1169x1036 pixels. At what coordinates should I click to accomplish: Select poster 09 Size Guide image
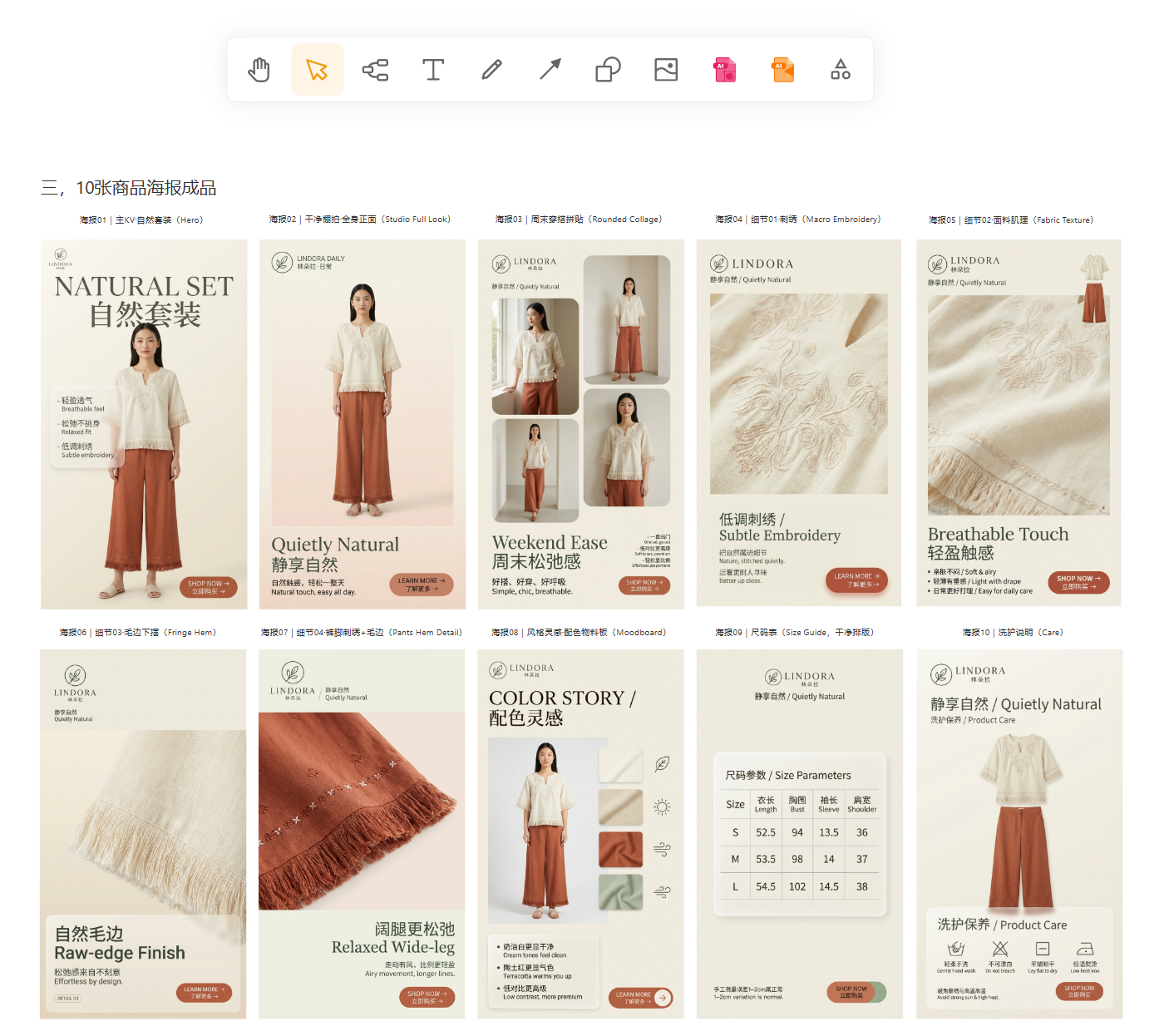(800, 834)
